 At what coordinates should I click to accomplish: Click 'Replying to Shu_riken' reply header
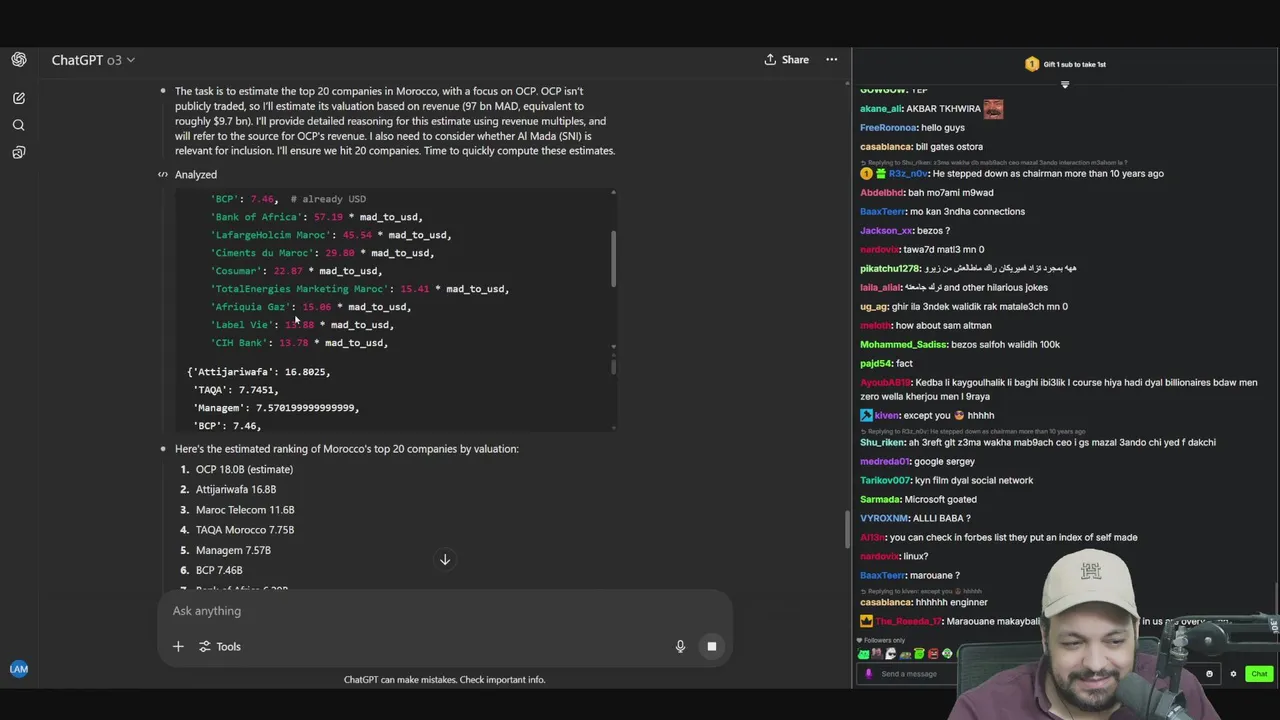[993, 163]
